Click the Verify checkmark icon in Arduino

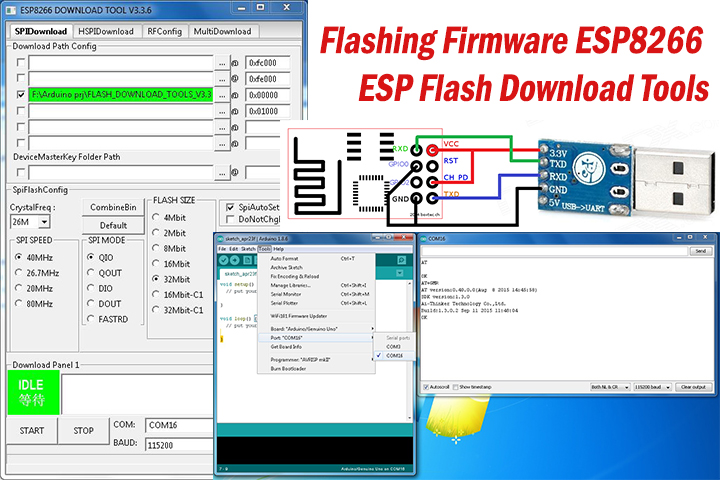(x=224, y=260)
